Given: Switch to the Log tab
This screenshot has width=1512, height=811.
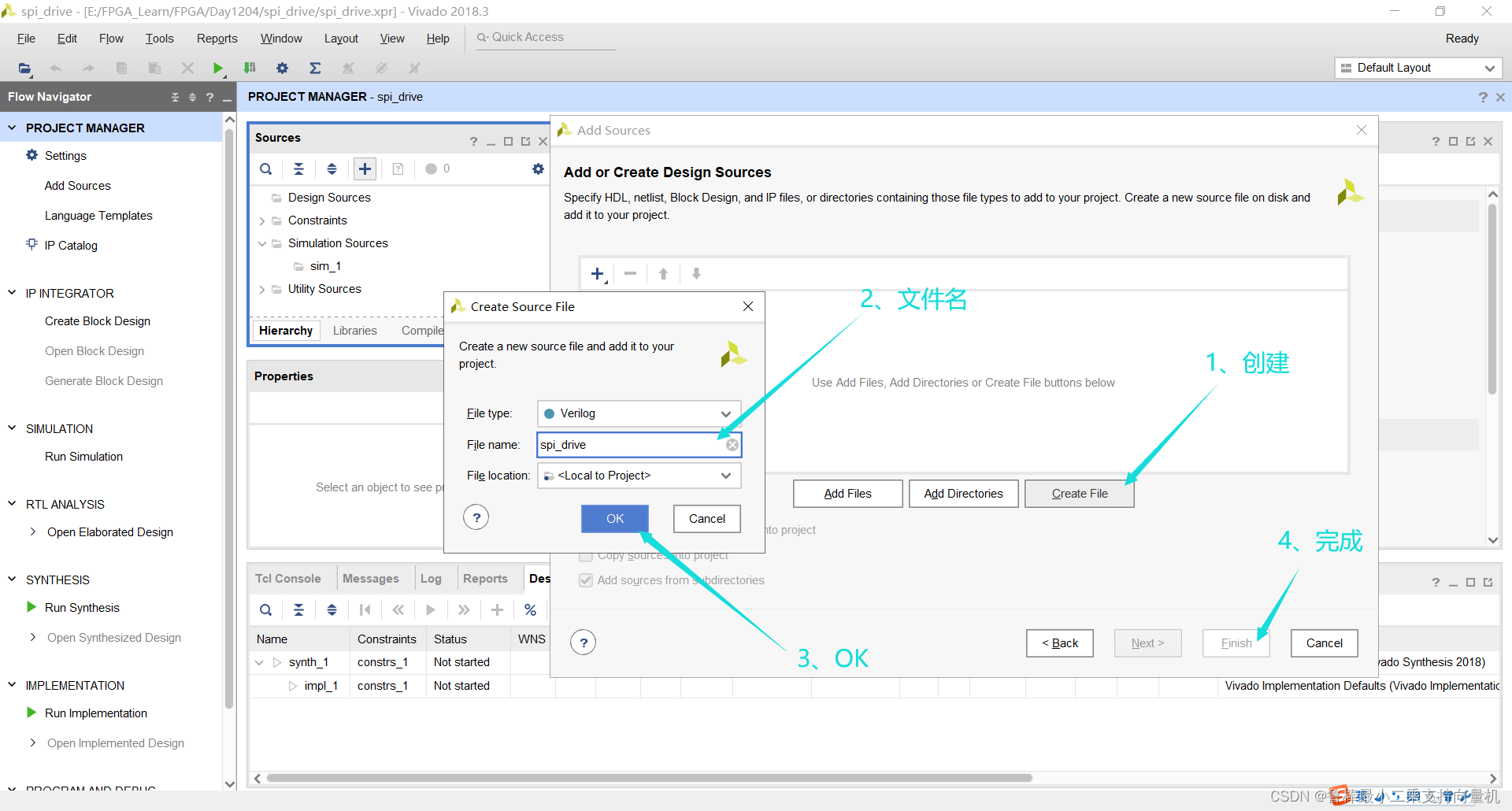Looking at the screenshot, I should [431, 579].
